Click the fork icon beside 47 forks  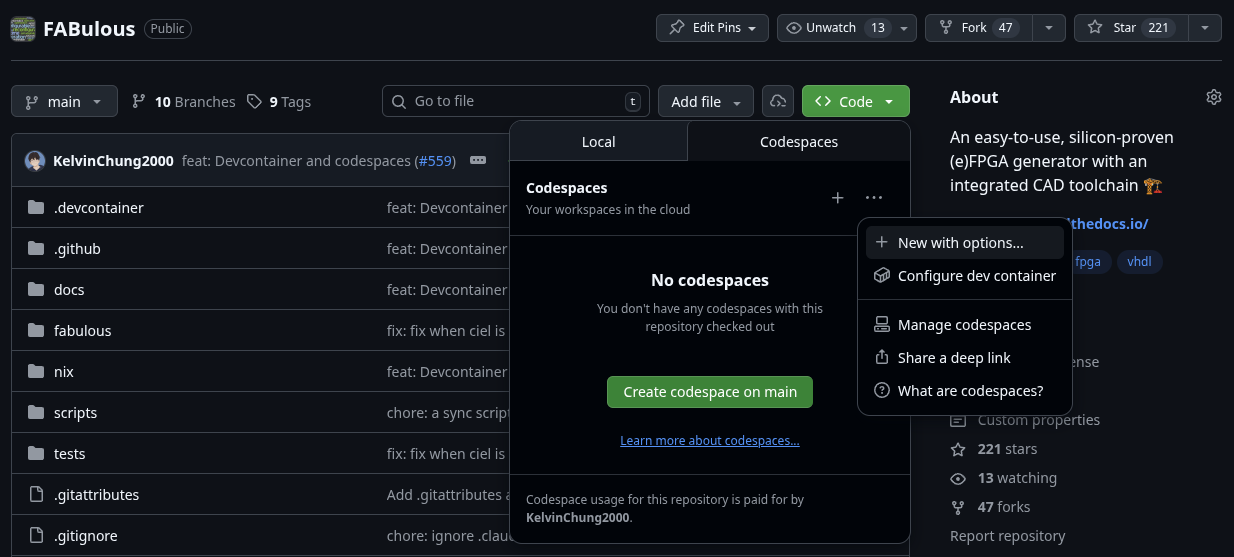click(958, 507)
